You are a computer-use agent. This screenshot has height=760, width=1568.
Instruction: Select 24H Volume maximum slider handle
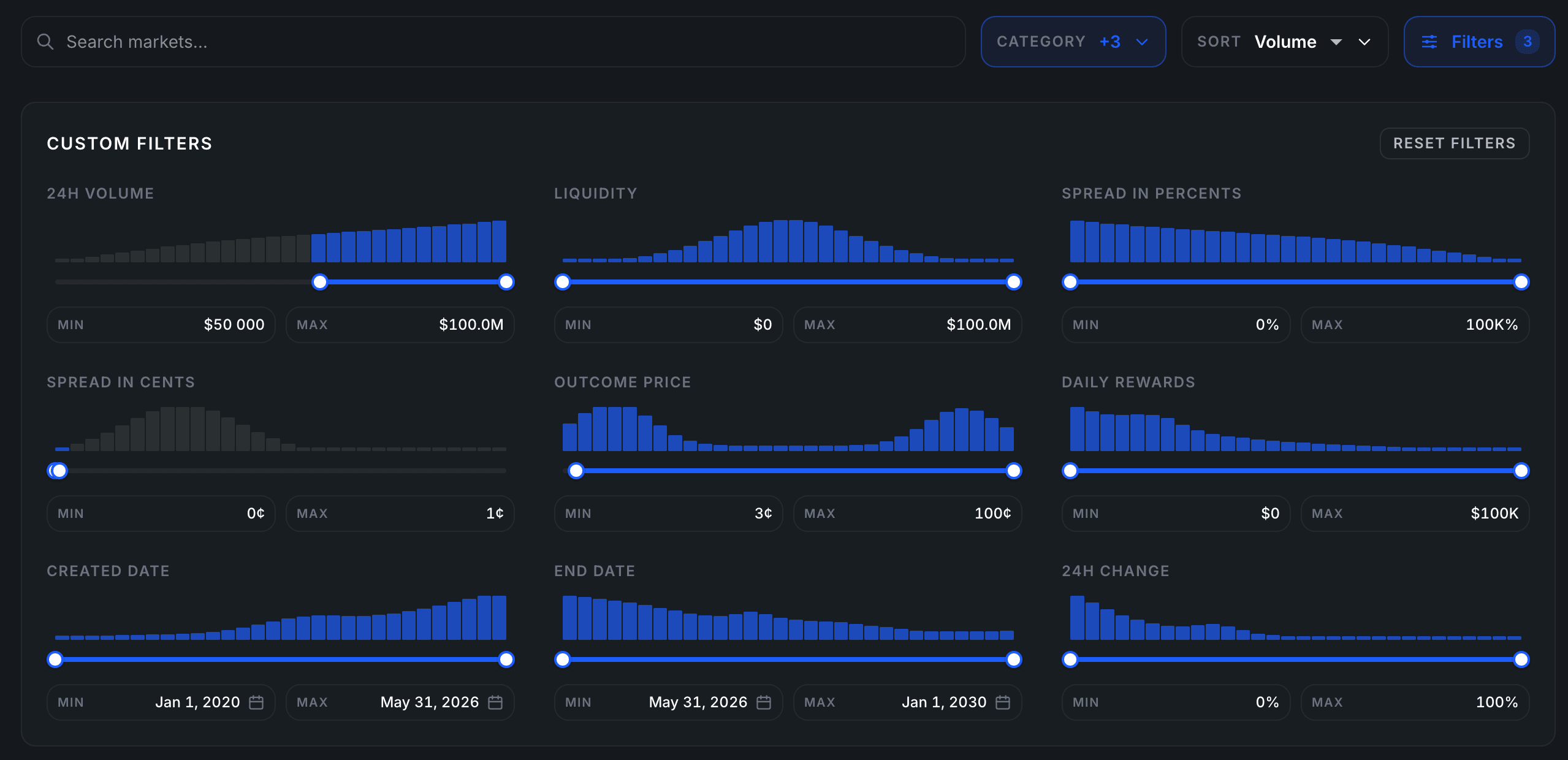click(506, 282)
